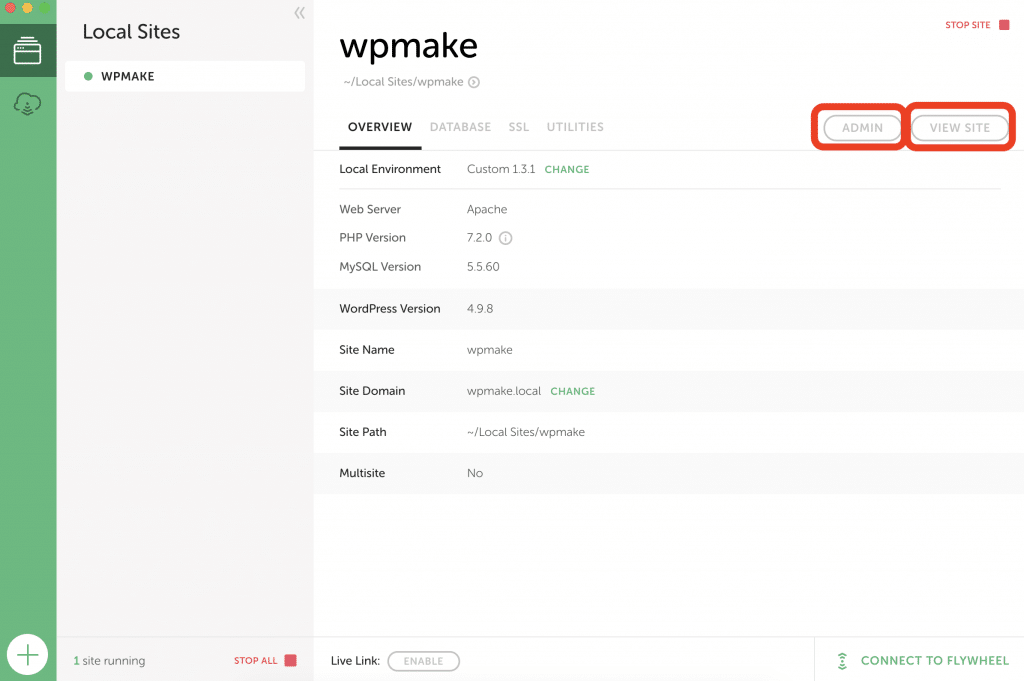The height and width of the screenshot is (681, 1024).
Task: Add a new site with plus button
Action: coord(27,654)
